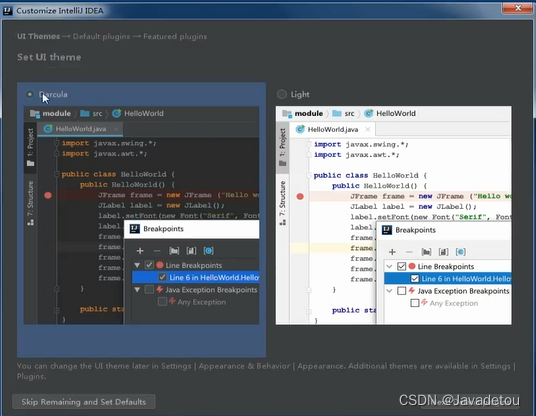Collapse Line Breakpoints tree arrow in Darcula preview

tap(137, 265)
